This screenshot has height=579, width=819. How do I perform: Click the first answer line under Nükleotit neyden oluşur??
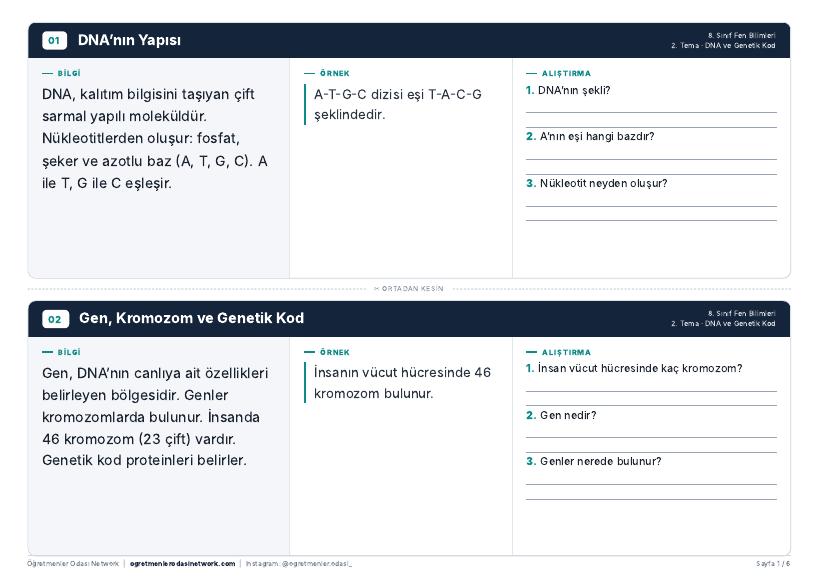click(651, 206)
